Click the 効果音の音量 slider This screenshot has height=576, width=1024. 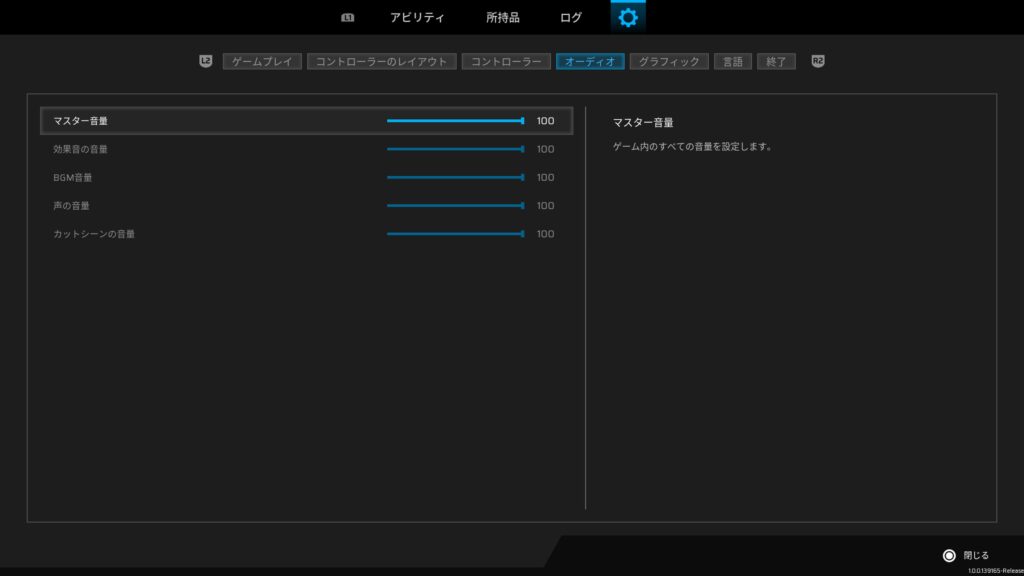click(x=455, y=149)
